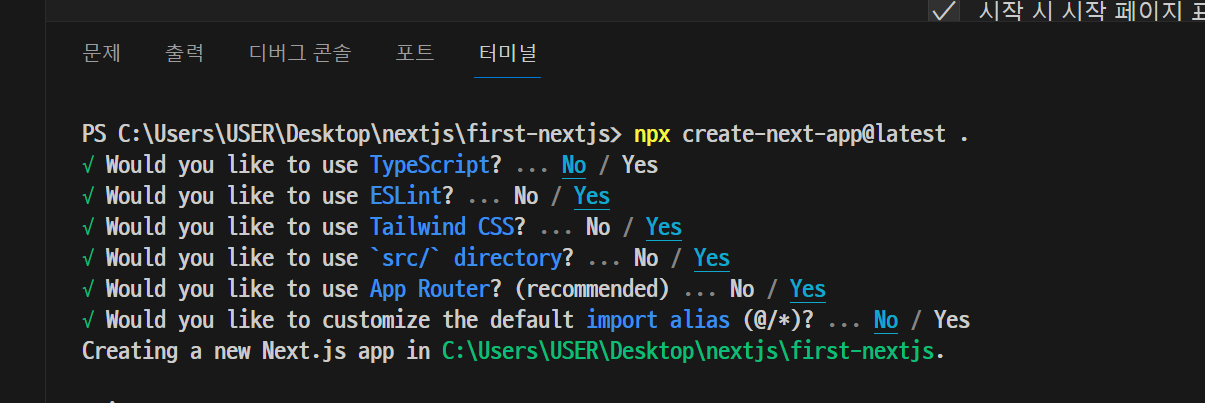Click create-next-app@latest in the command line
The height and width of the screenshot is (403, 1205).
click(814, 133)
